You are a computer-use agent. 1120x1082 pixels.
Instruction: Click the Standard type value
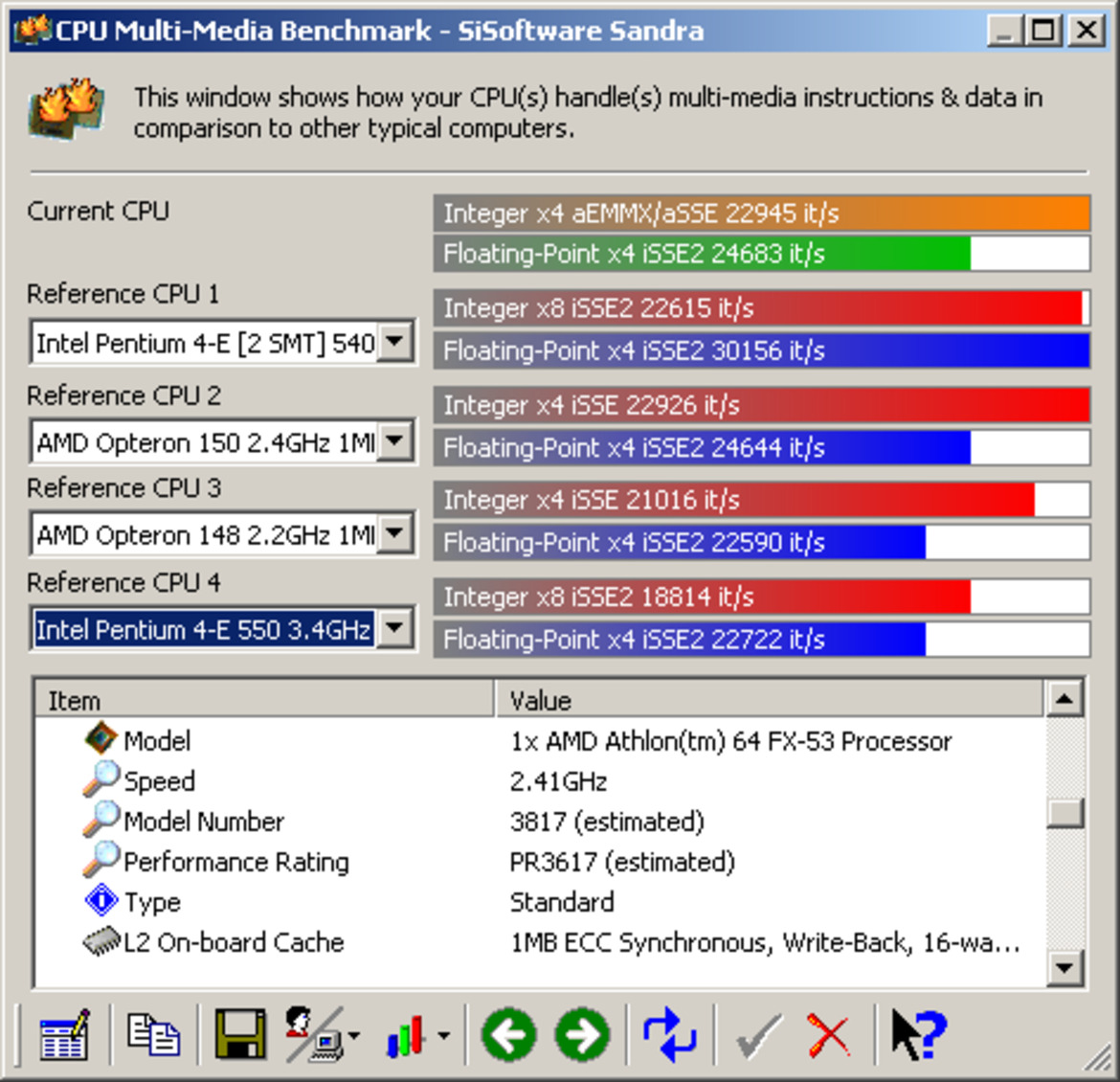click(562, 902)
